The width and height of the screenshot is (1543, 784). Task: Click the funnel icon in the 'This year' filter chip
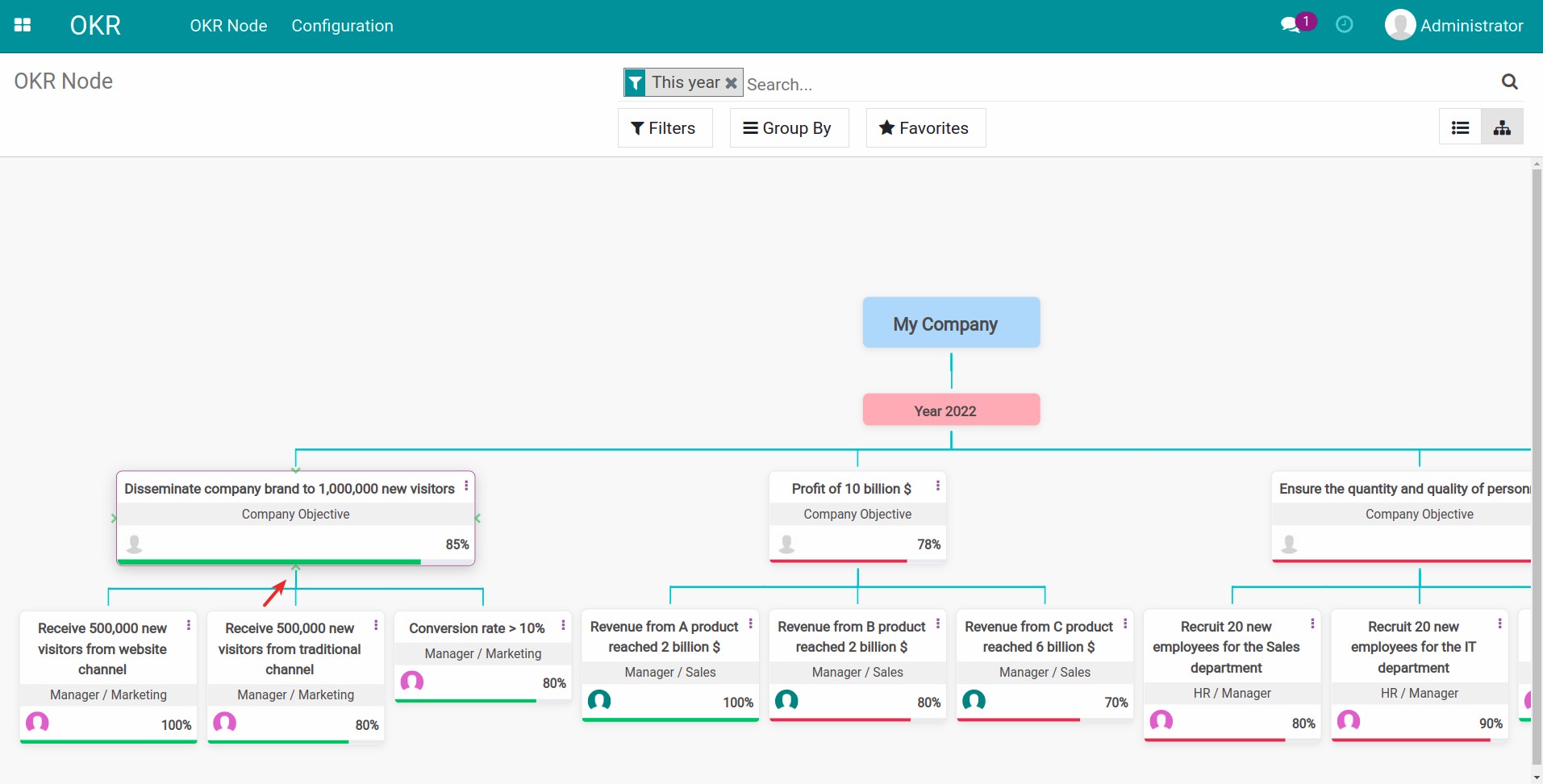[636, 81]
